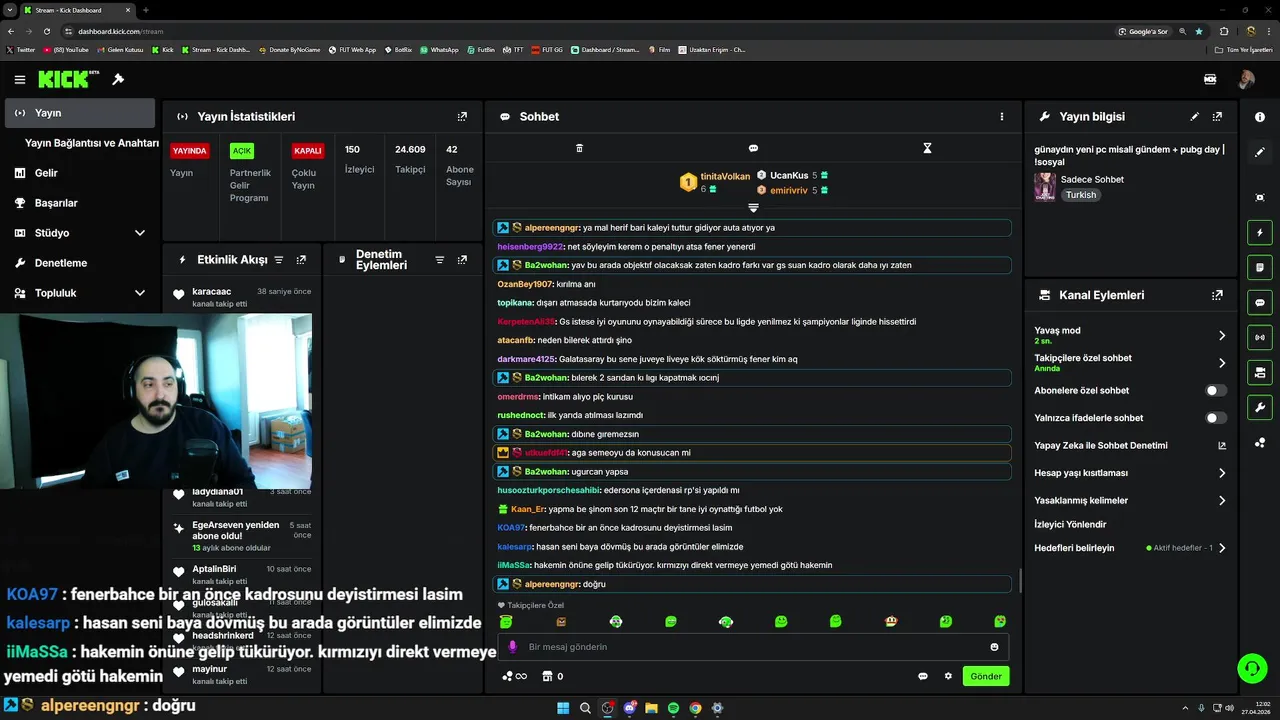
Task: Open Sohbet panel three-dot options menu
Action: pyautogui.click(x=1002, y=116)
